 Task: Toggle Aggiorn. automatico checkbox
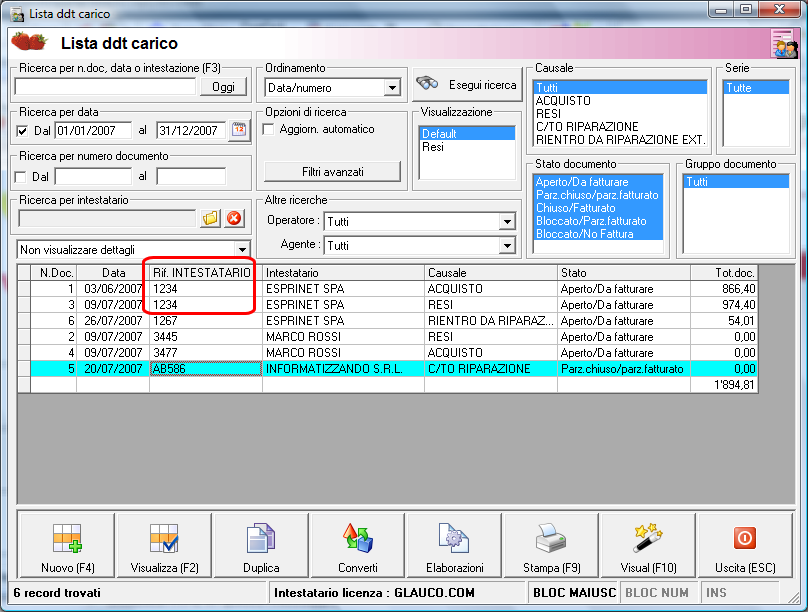(x=268, y=129)
